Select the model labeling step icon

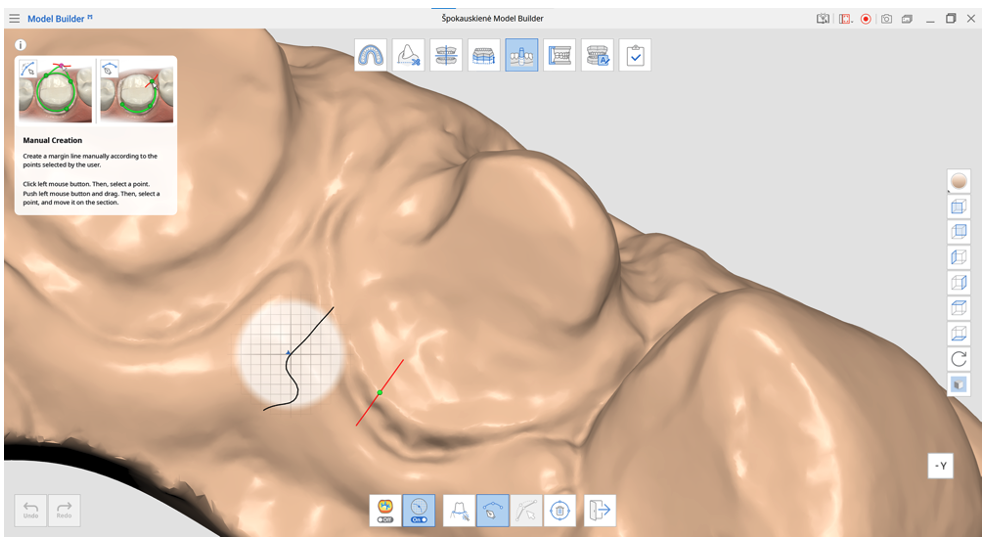[597, 55]
